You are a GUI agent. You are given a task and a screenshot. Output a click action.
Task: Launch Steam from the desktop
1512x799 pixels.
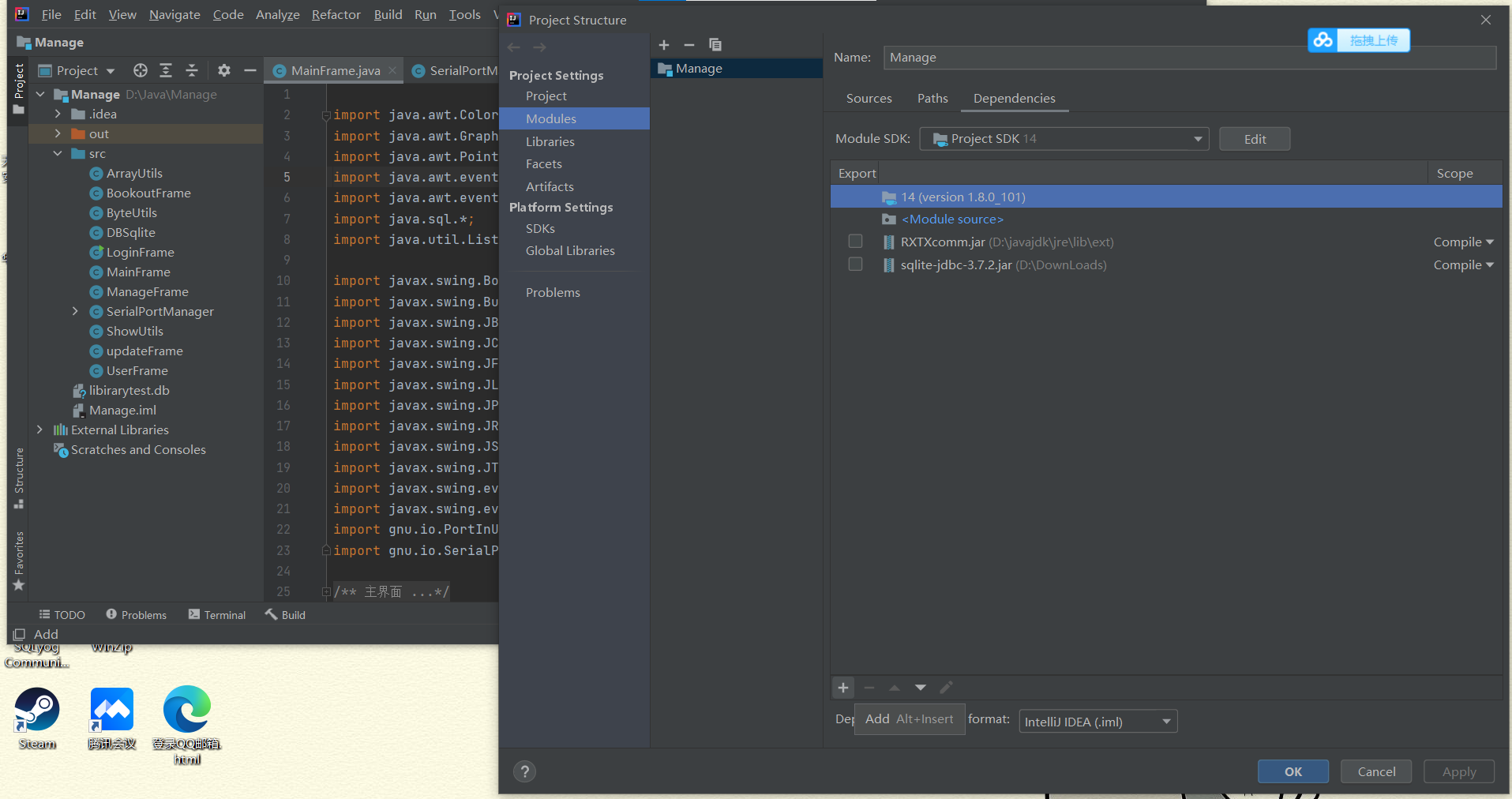coord(37,718)
